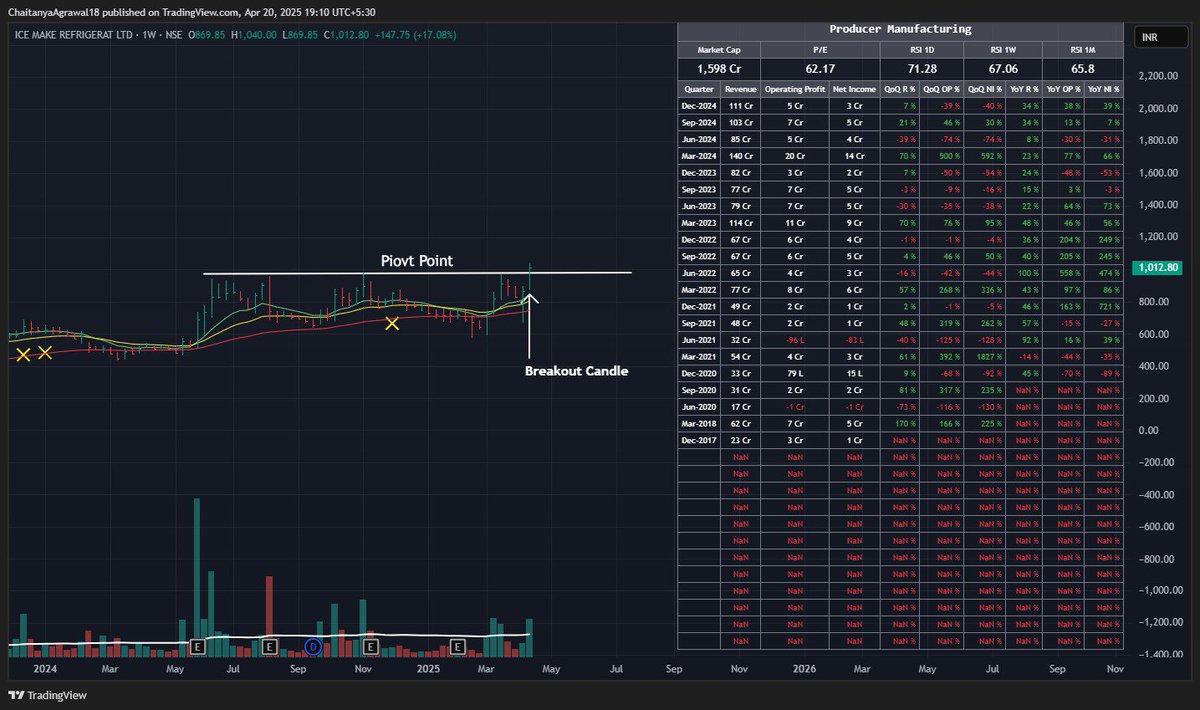Image resolution: width=1200 pixels, height=710 pixels.
Task: Click the Mar-2024 quarter cell
Action: point(699,156)
